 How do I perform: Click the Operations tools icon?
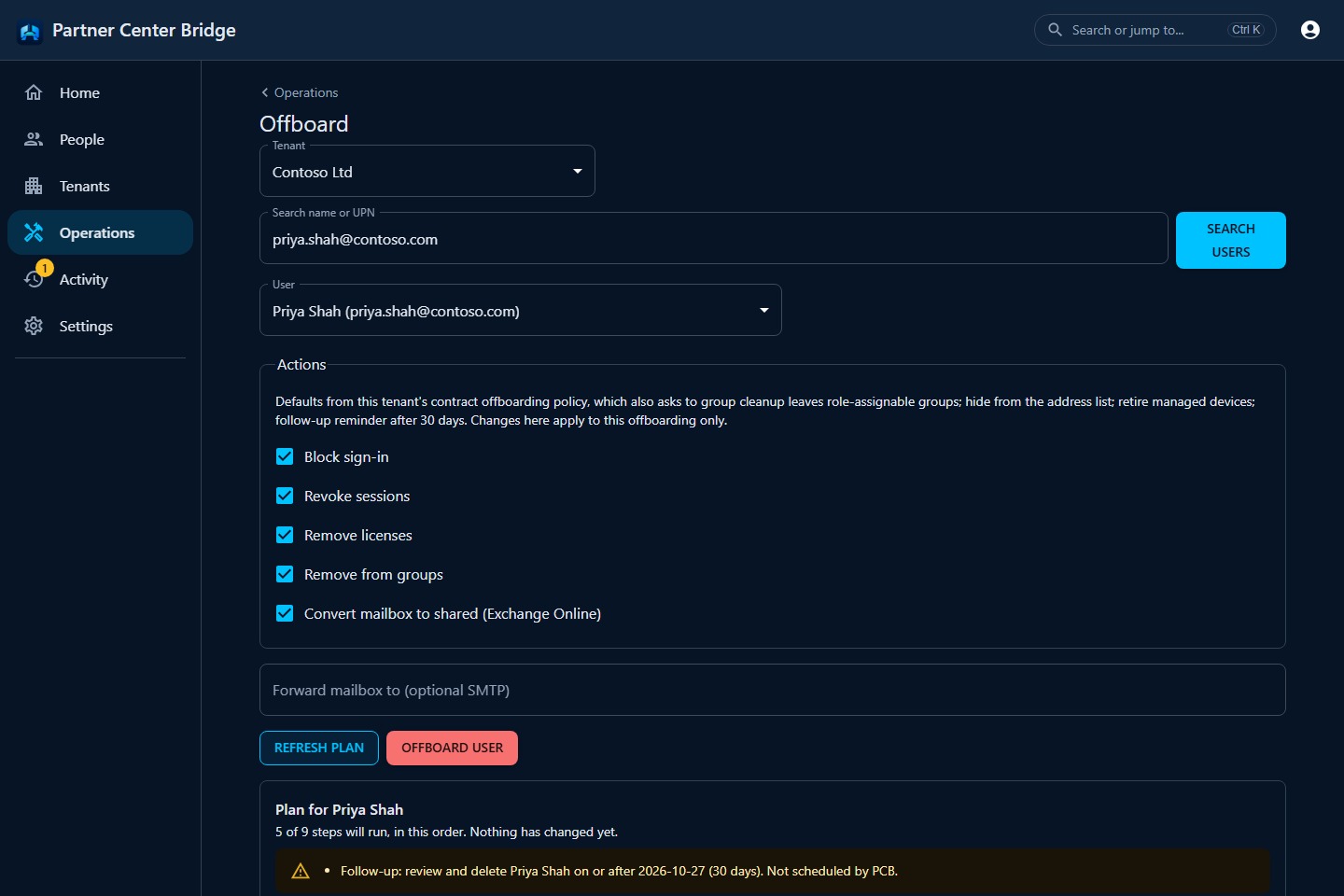coord(34,232)
